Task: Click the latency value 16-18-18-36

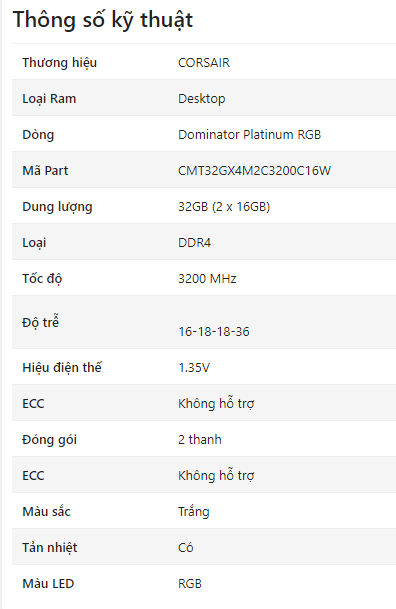Action: click(214, 332)
